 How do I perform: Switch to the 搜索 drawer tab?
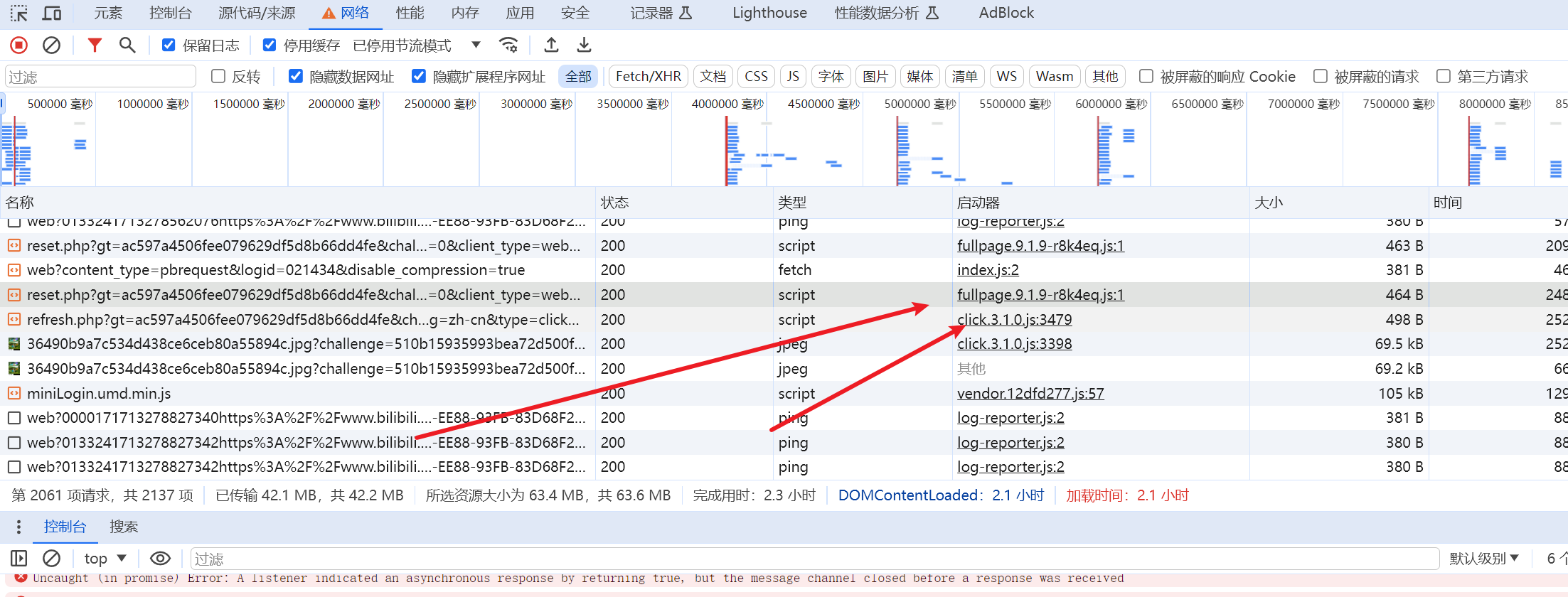point(124,527)
